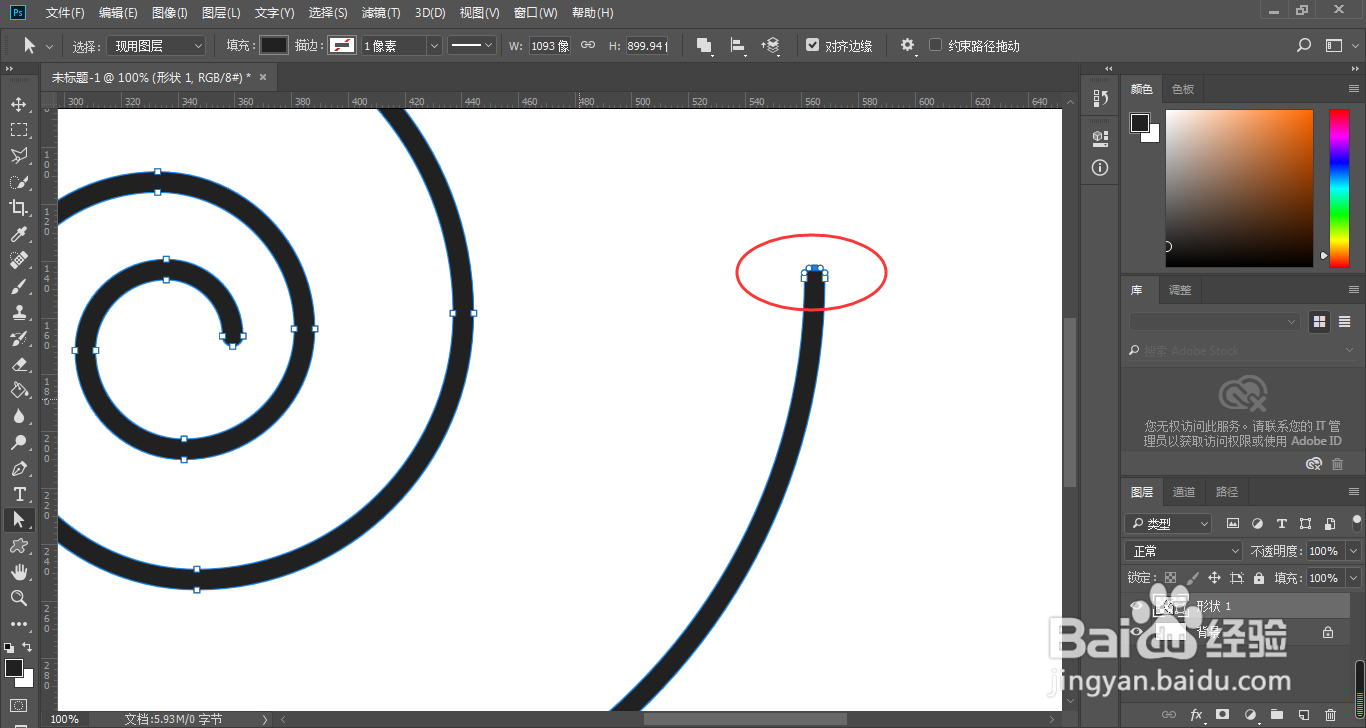The image size is (1366, 728).
Task: Switch to the 调整 tab
Action: click(x=1180, y=290)
